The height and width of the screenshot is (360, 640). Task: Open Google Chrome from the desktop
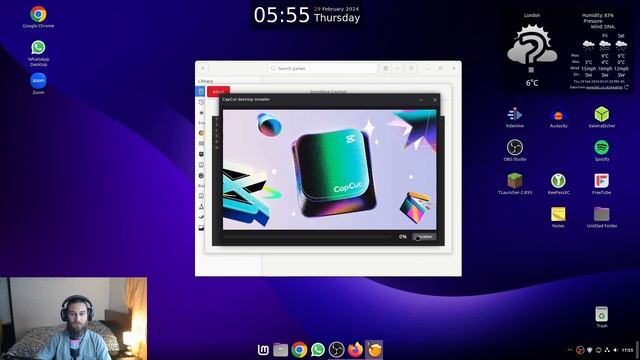(38, 17)
